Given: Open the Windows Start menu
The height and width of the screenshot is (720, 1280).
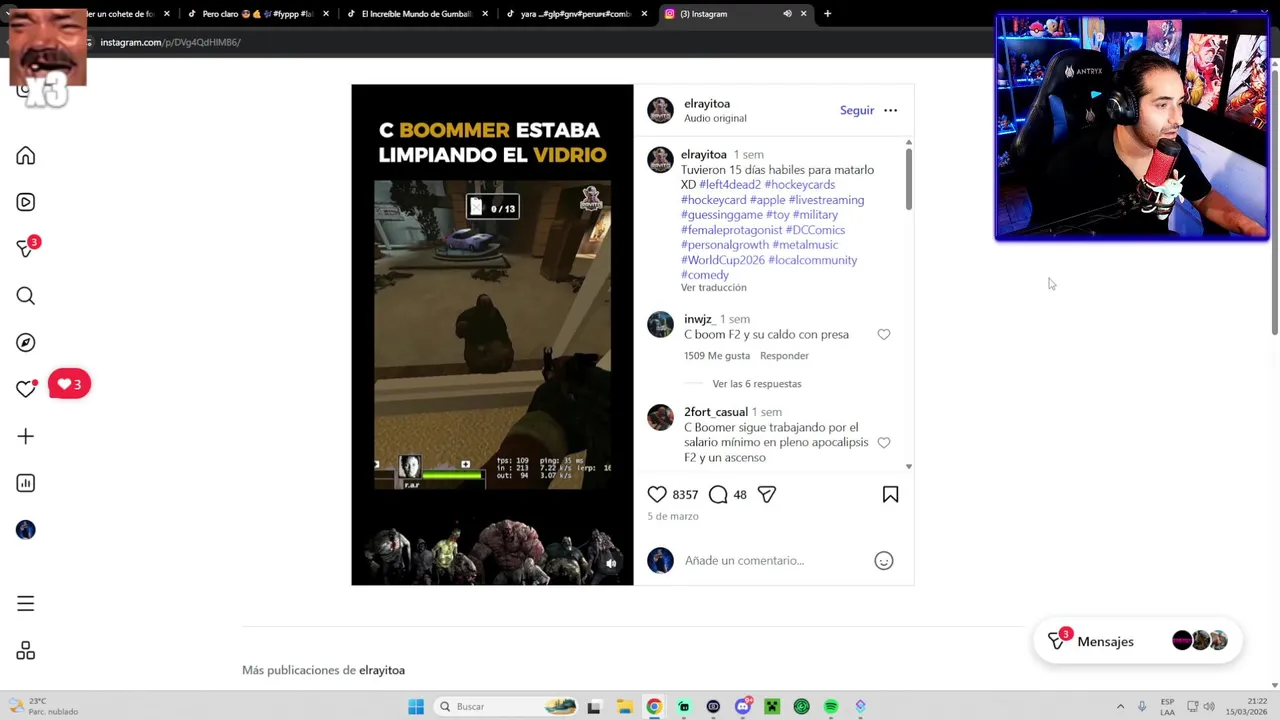Looking at the screenshot, I should pos(416,707).
